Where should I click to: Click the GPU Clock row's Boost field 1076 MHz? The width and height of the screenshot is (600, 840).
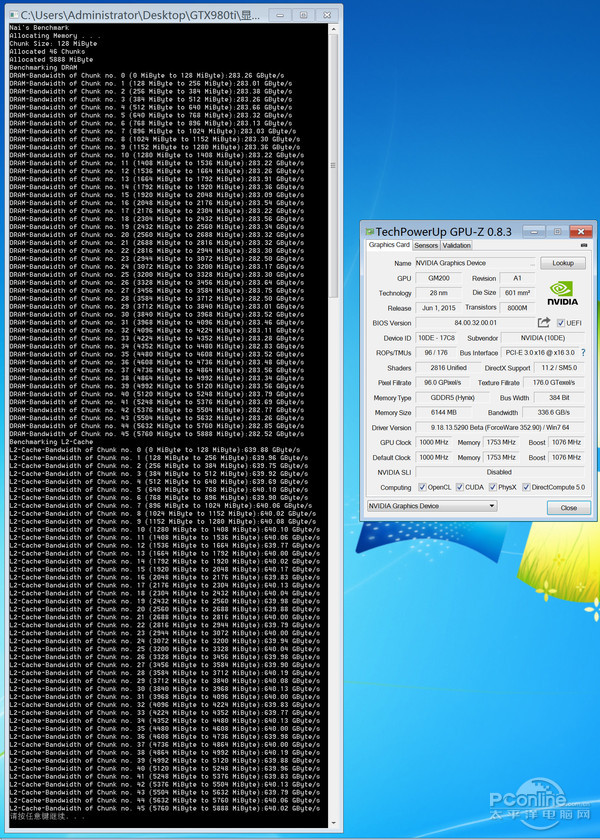click(566, 442)
